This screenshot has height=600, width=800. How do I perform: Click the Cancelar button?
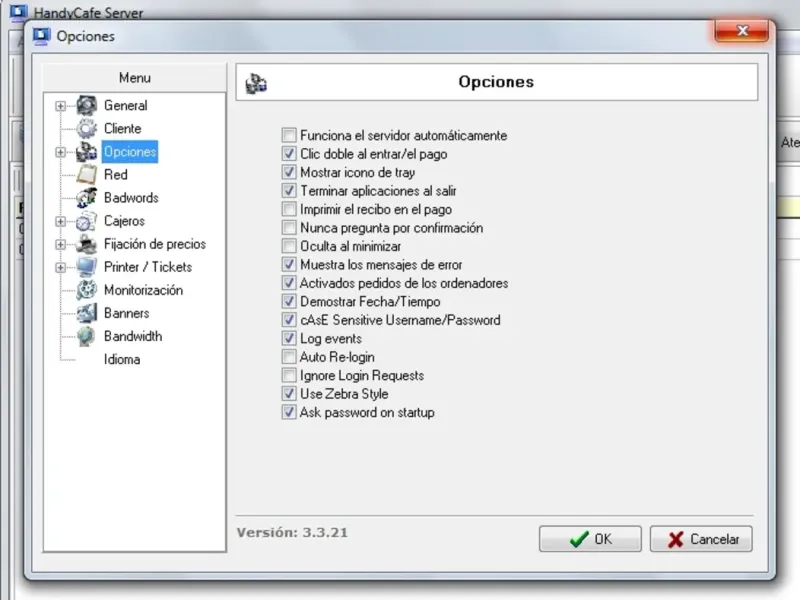coord(701,539)
